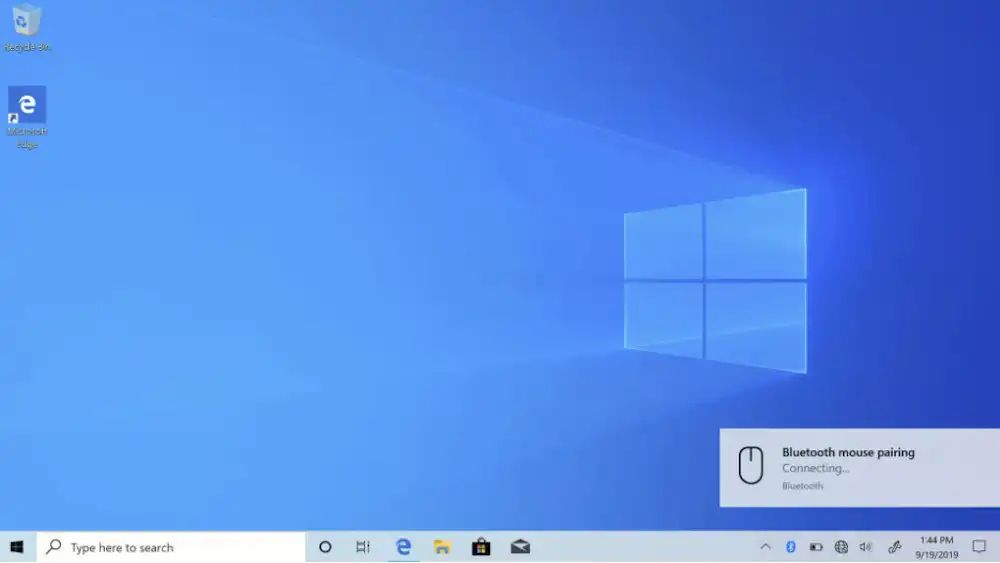The image size is (1000, 563).
Task: Open the Windows Start menu
Action: click(x=17, y=547)
